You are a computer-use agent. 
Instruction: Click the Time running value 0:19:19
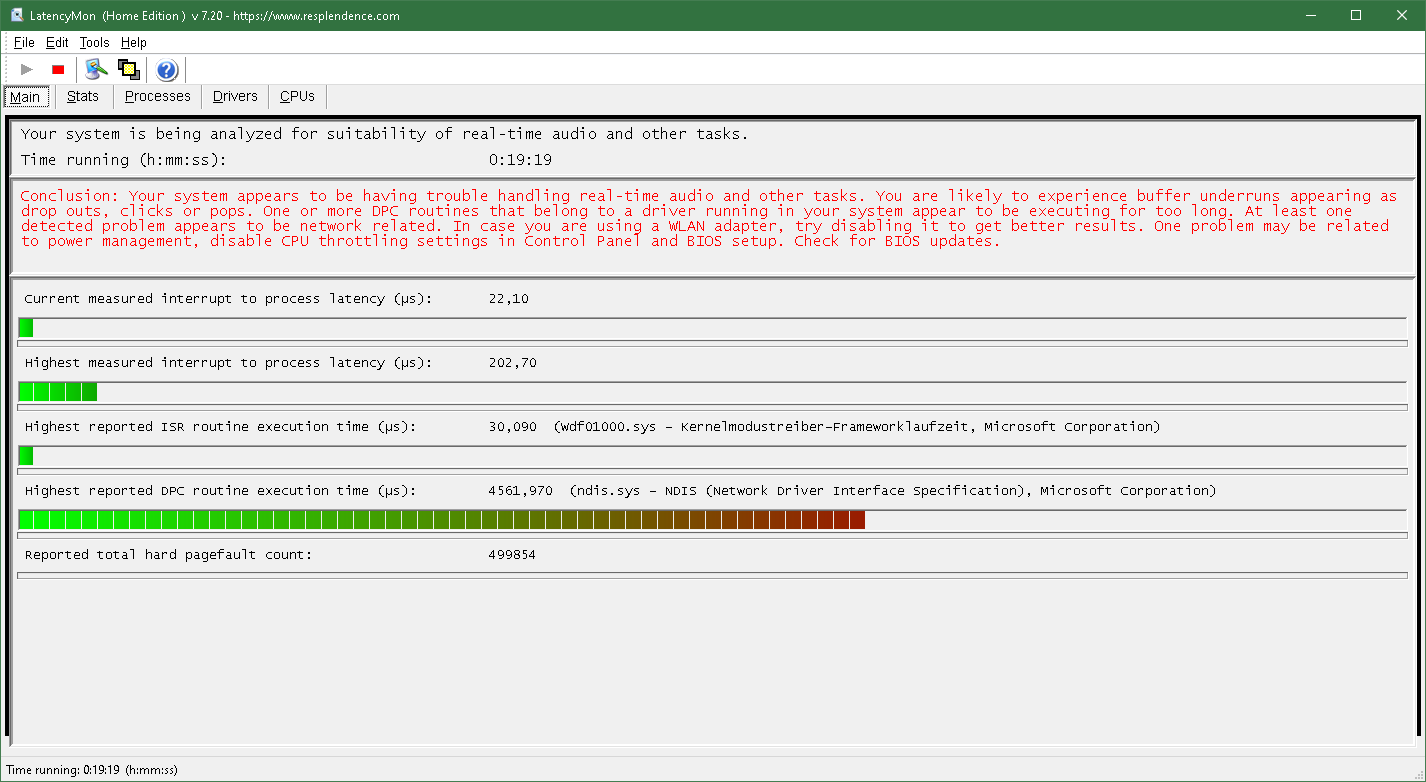pos(520,160)
